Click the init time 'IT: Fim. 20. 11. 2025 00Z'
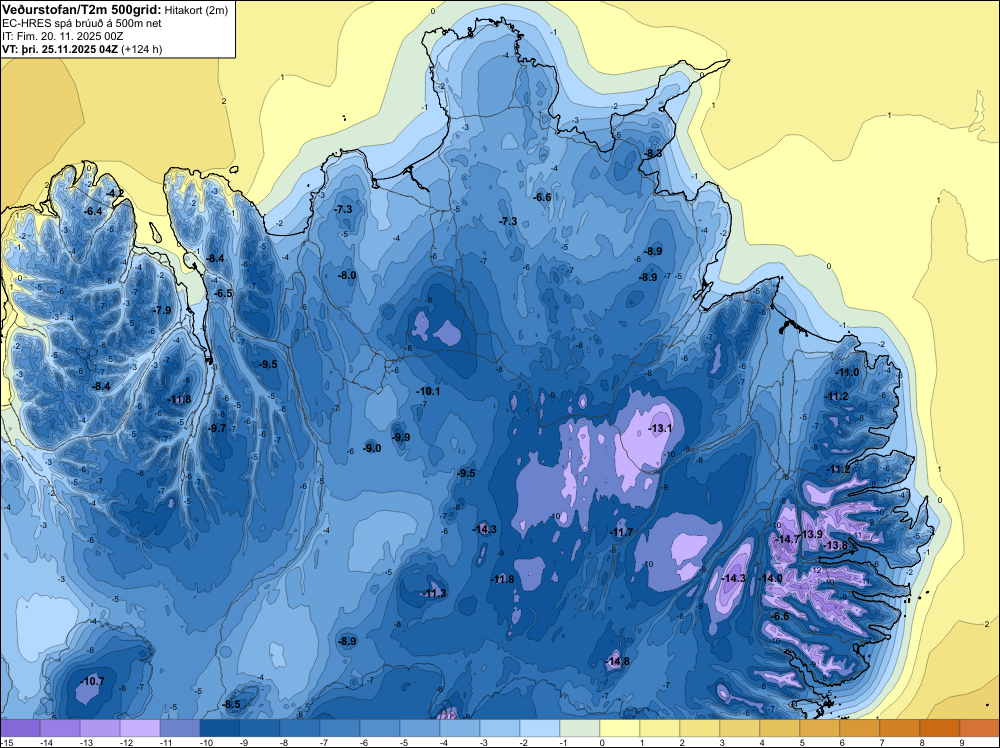This screenshot has width=1000, height=748. [x=62, y=36]
